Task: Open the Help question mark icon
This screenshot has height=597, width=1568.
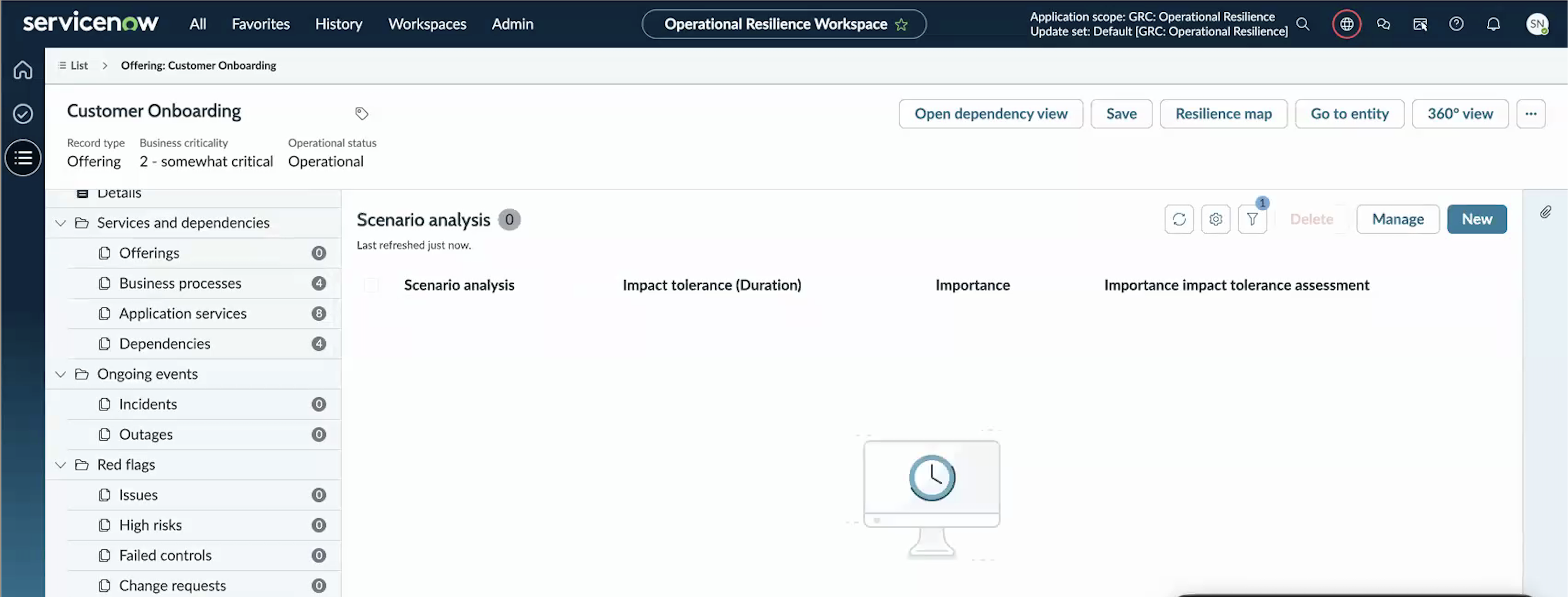Action: [x=1456, y=24]
